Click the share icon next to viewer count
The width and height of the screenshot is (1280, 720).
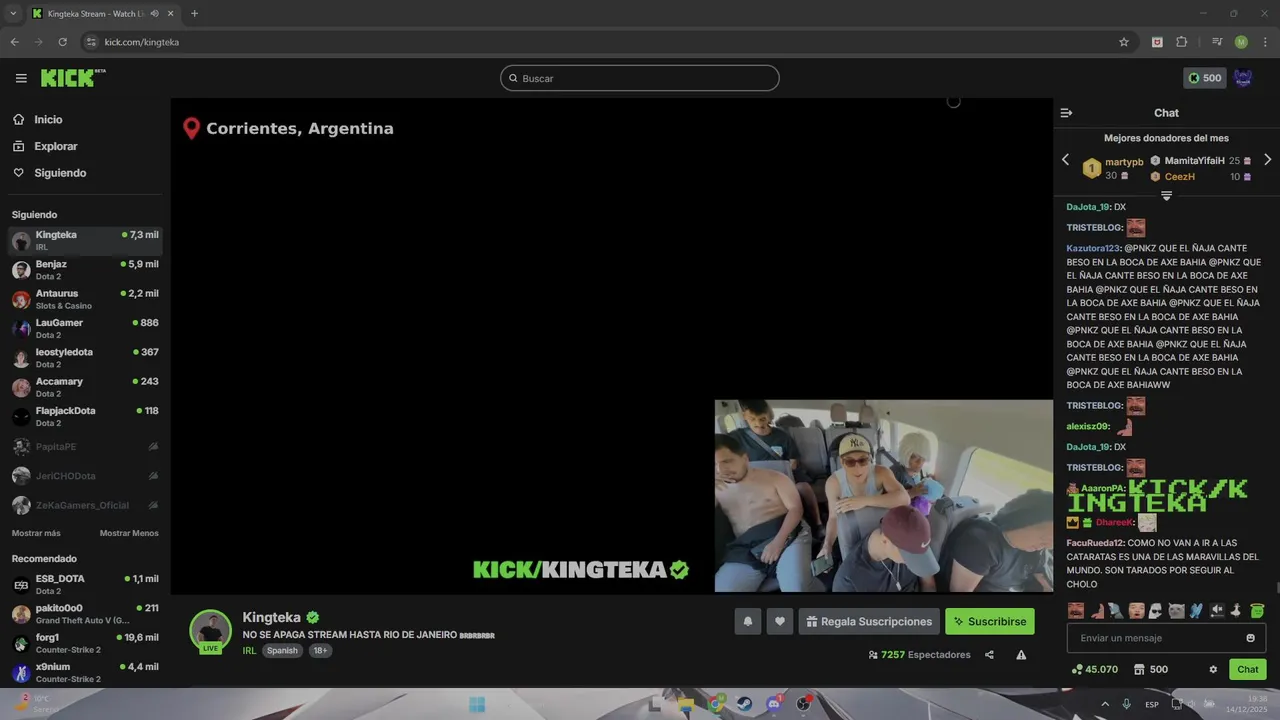click(989, 655)
